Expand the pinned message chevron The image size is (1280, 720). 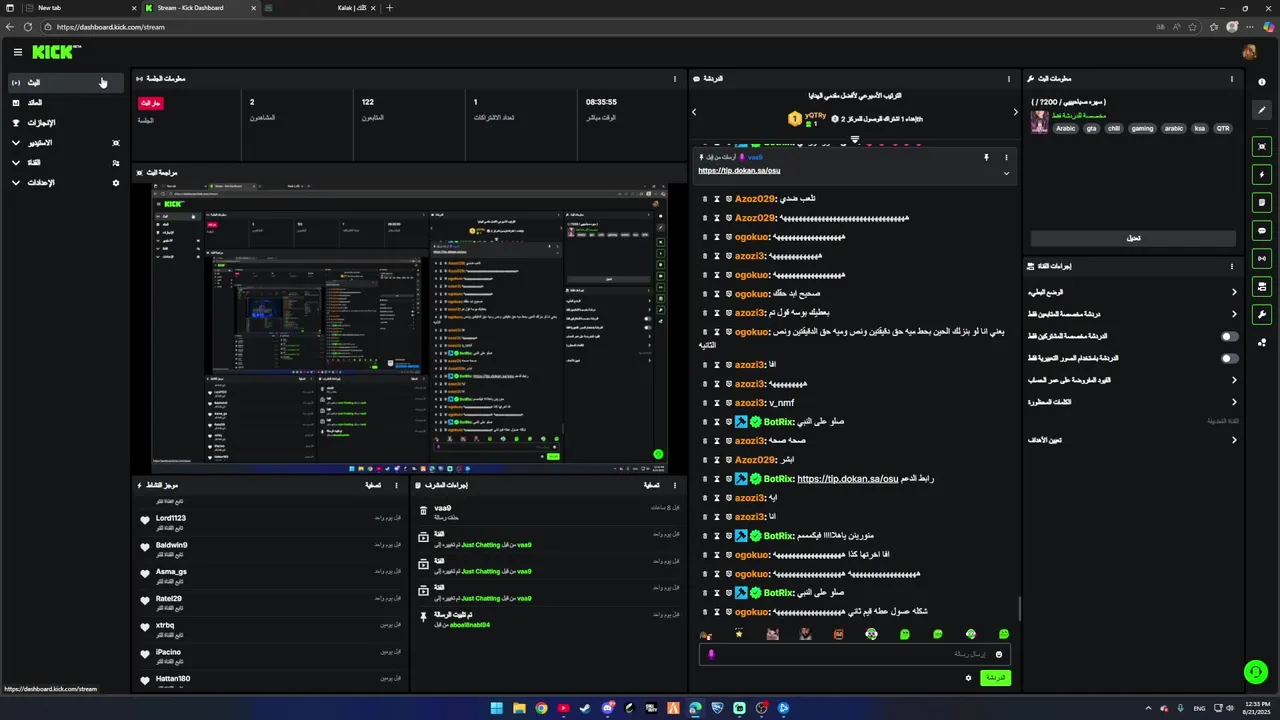click(x=1006, y=173)
